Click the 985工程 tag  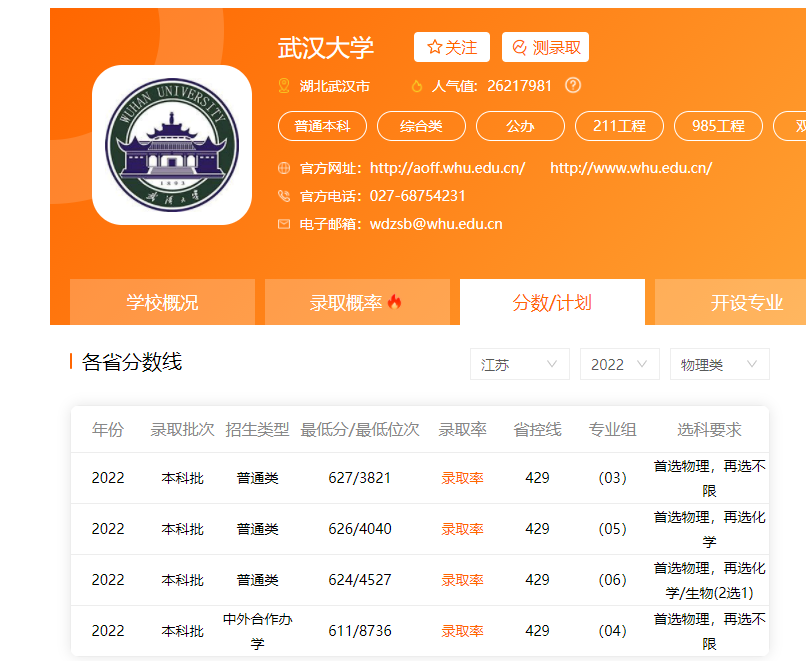718,126
